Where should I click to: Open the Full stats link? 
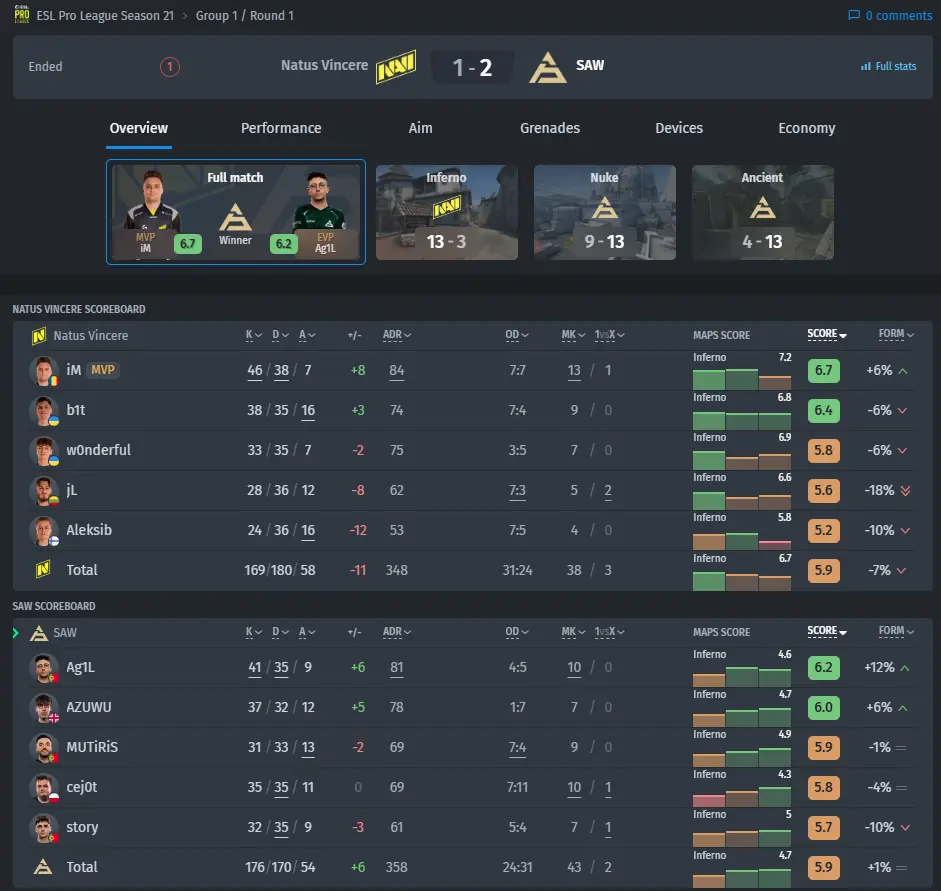[888, 67]
